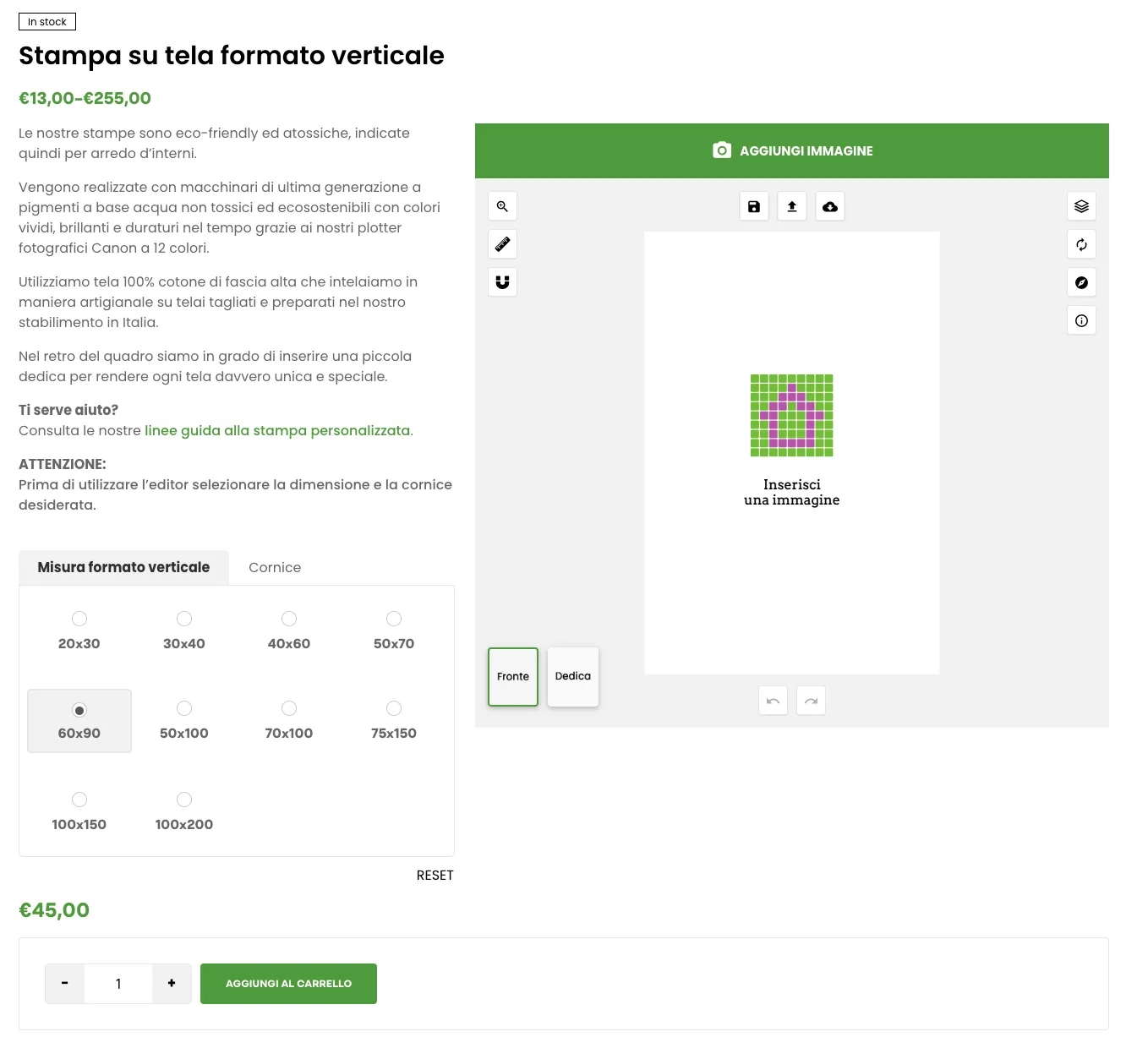The height and width of the screenshot is (1048, 1148).
Task: Click the zoom magnifier icon in editor
Action: point(502,206)
